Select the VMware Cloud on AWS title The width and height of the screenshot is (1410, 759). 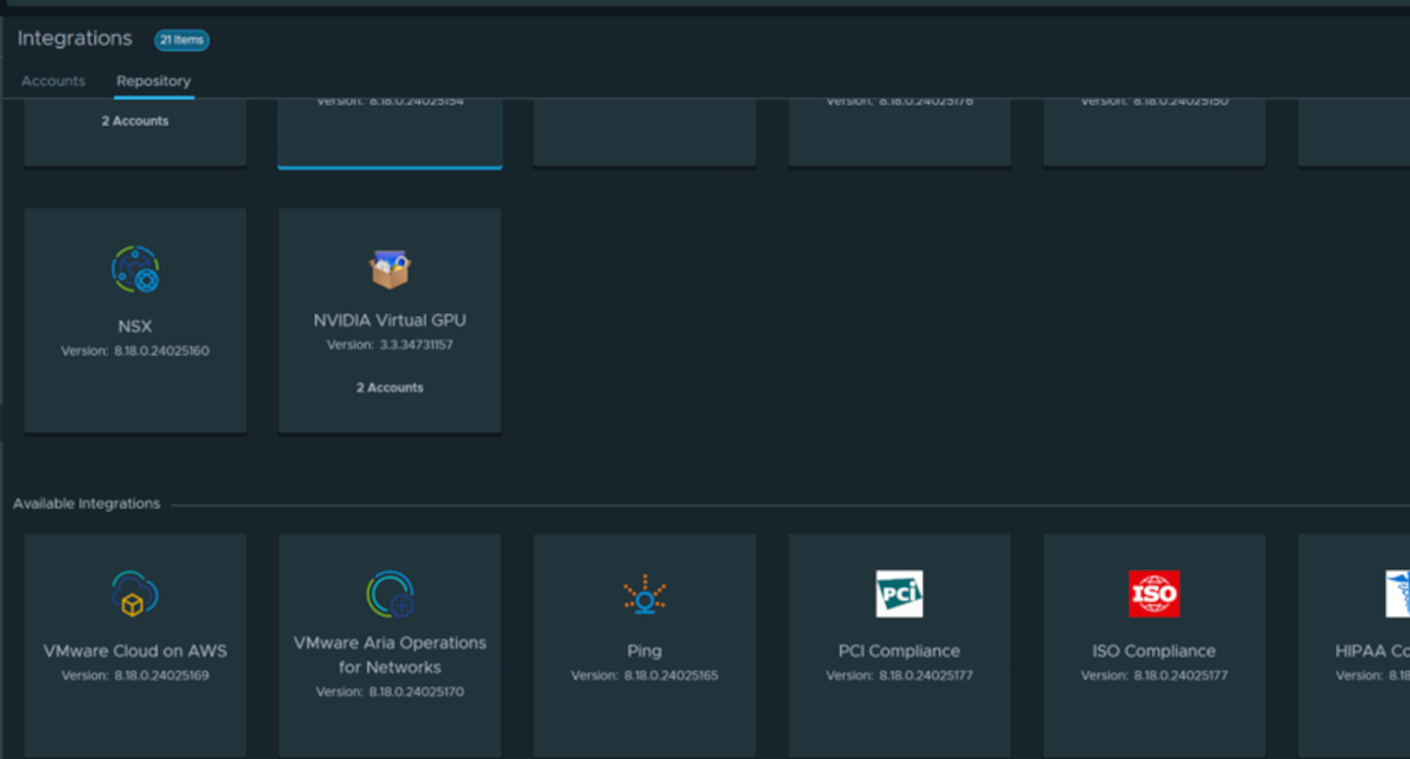pyautogui.click(x=135, y=651)
